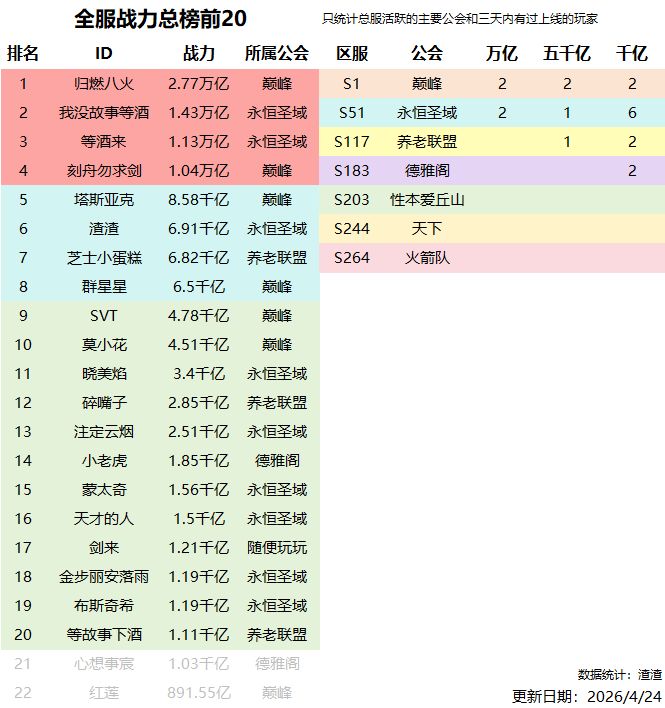The height and width of the screenshot is (708, 665).
Task: Select power value 2.77万亿
Action: 199,84
